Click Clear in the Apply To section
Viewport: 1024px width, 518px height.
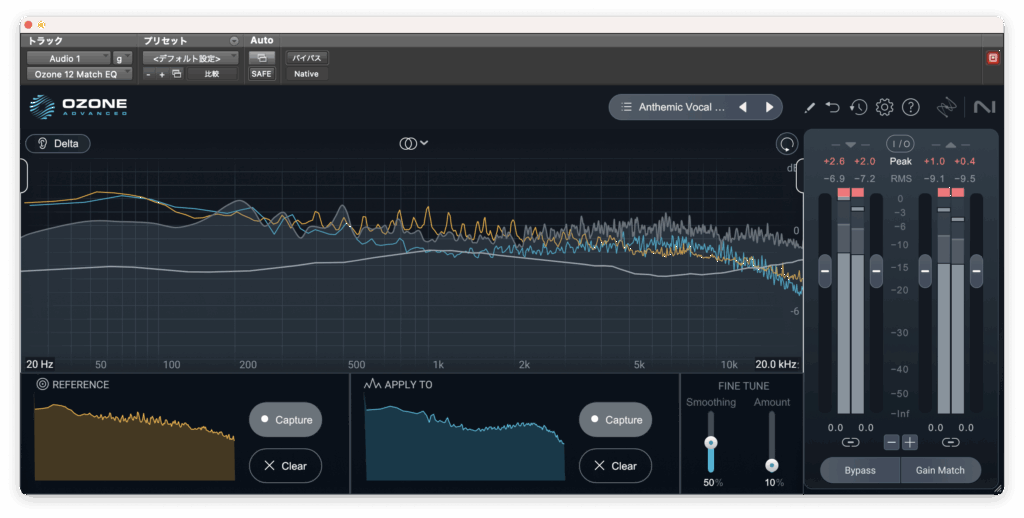(615, 466)
